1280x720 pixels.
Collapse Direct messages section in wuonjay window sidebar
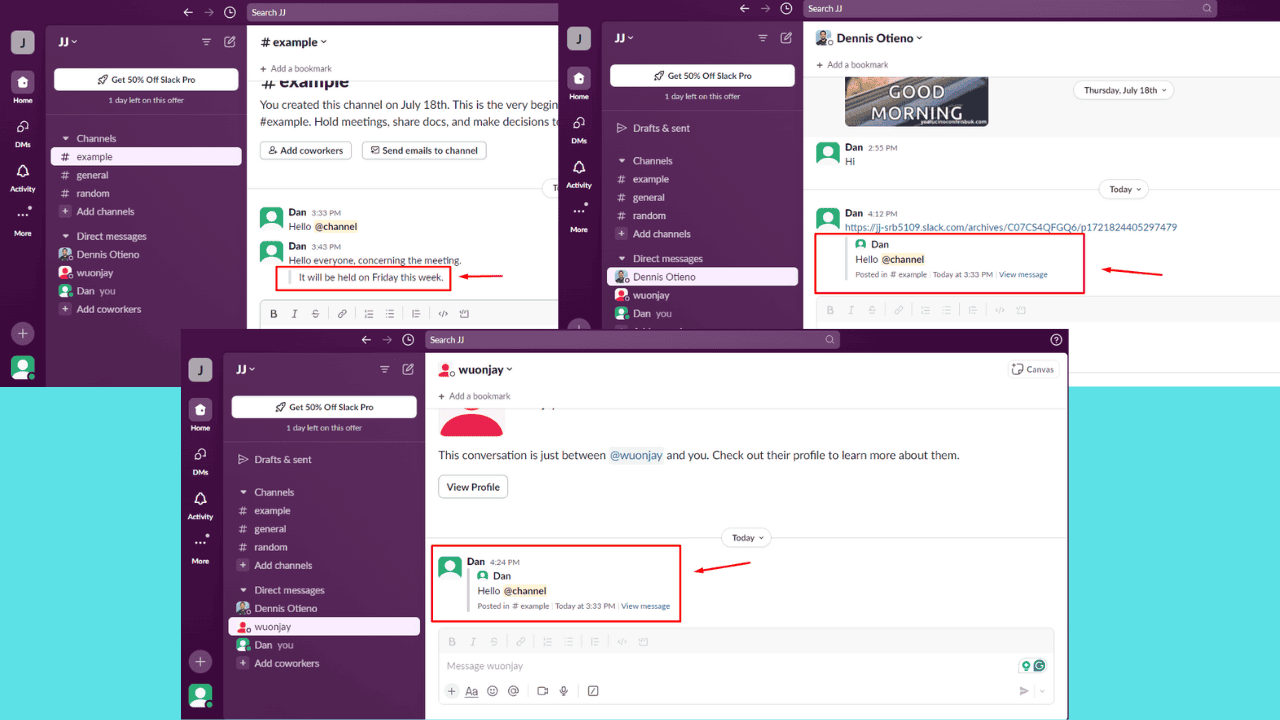pyautogui.click(x=243, y=591)
